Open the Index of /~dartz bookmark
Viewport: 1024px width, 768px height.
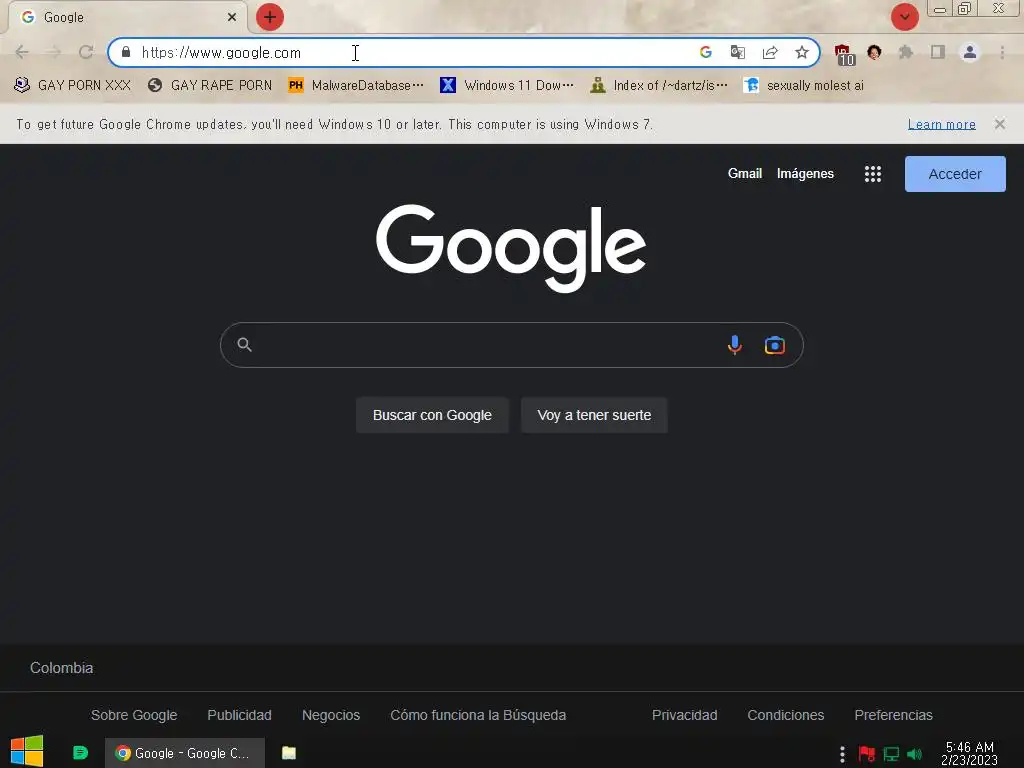pyautogui.click(x=658, y=86)
